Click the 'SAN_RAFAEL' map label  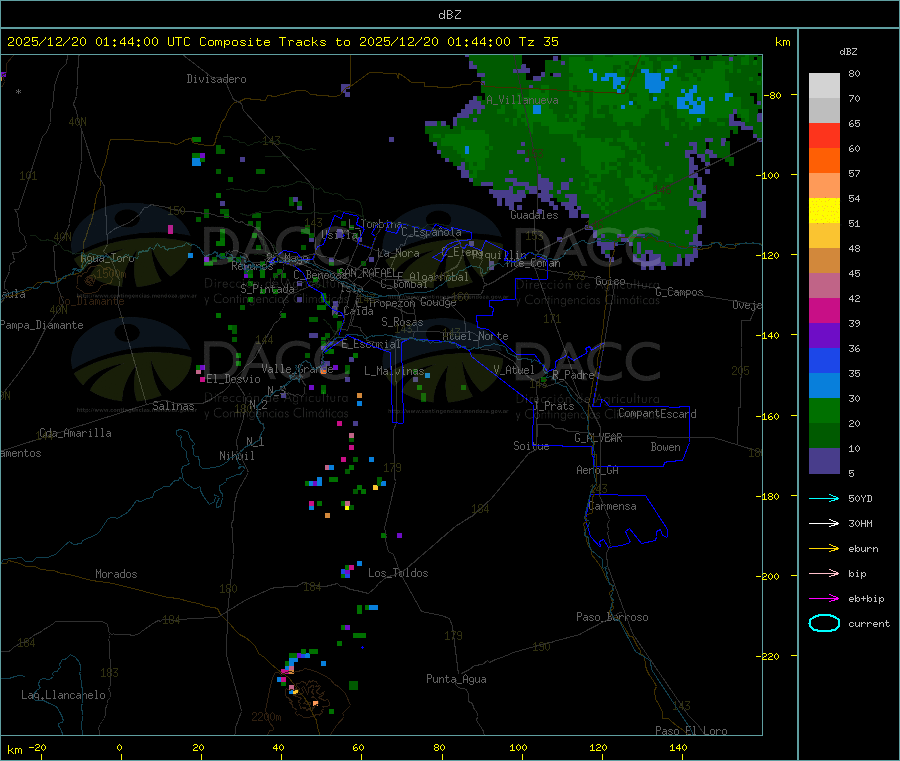click(367, 273)
